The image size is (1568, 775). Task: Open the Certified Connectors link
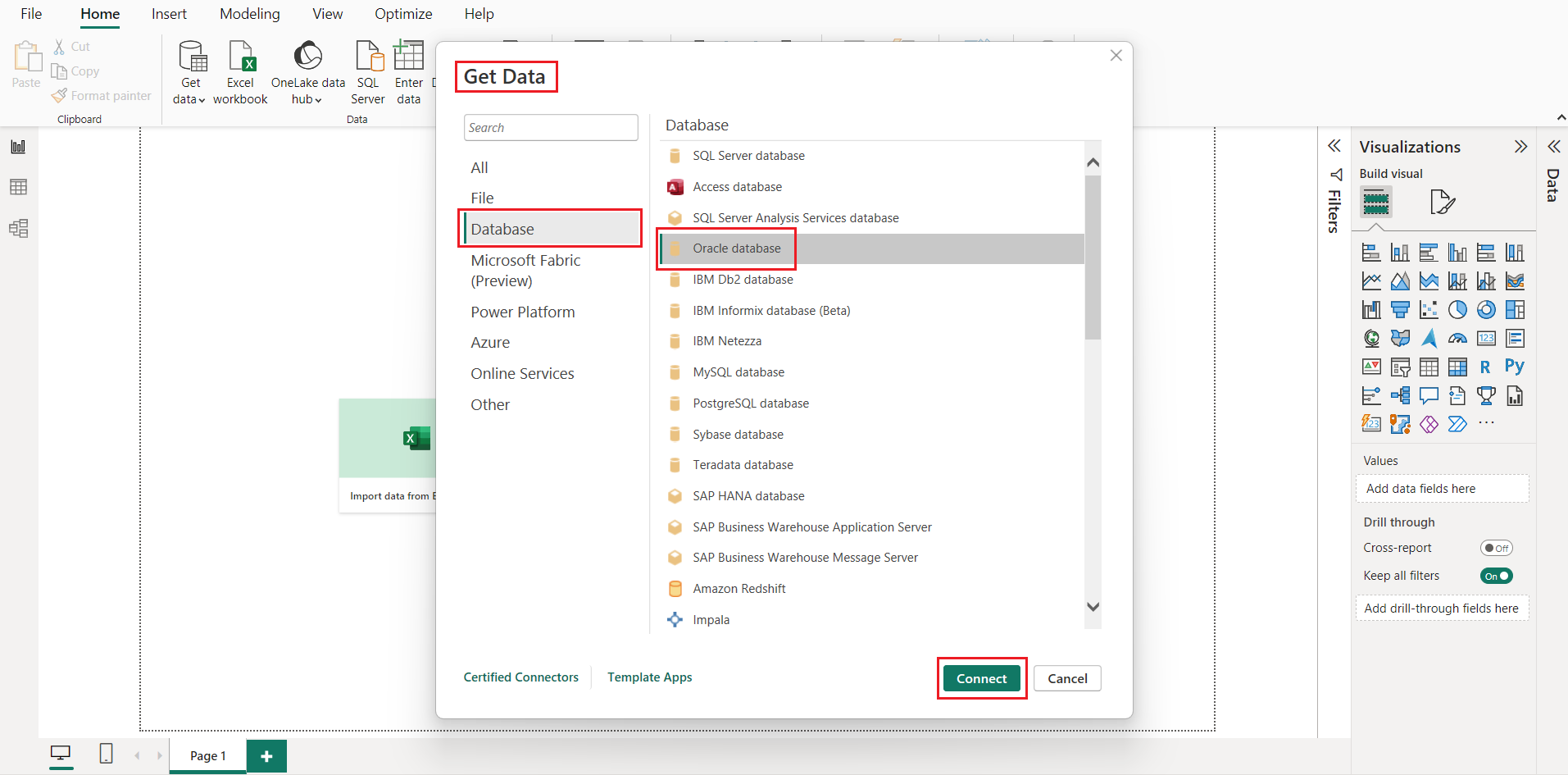click(521, 677)
